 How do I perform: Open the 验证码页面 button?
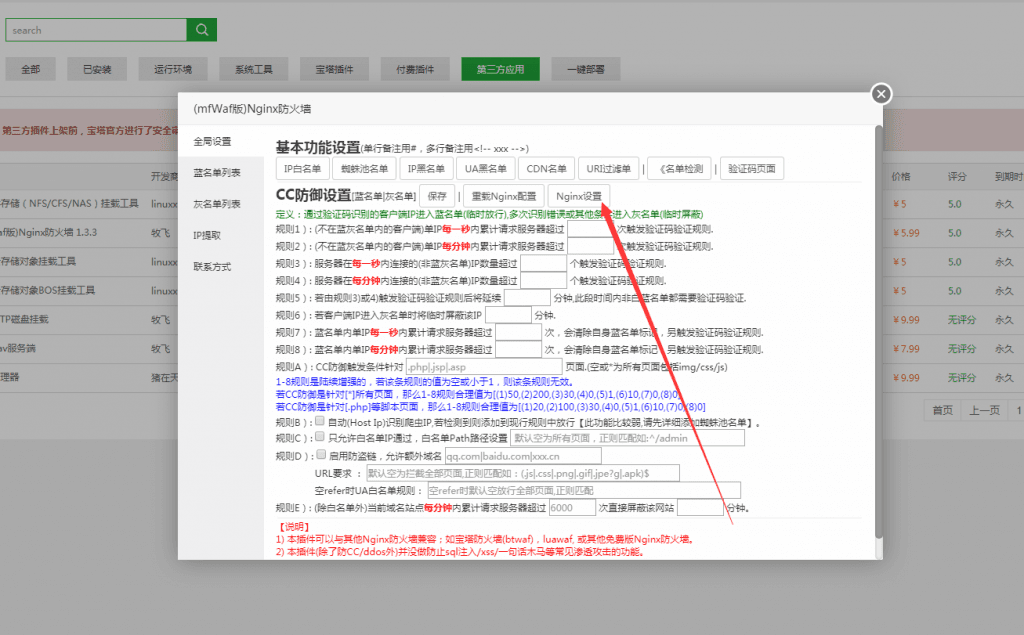(753, 169)
